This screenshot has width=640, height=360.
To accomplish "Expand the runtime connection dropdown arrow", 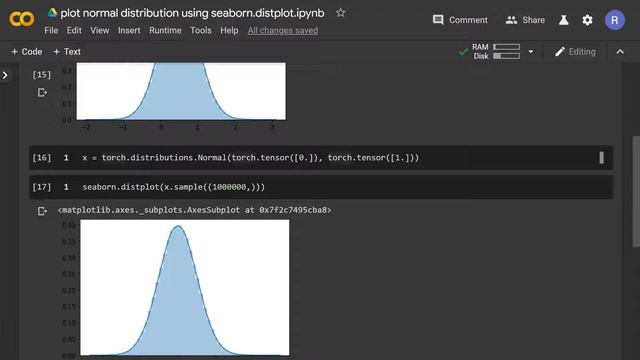I will 531,52.
